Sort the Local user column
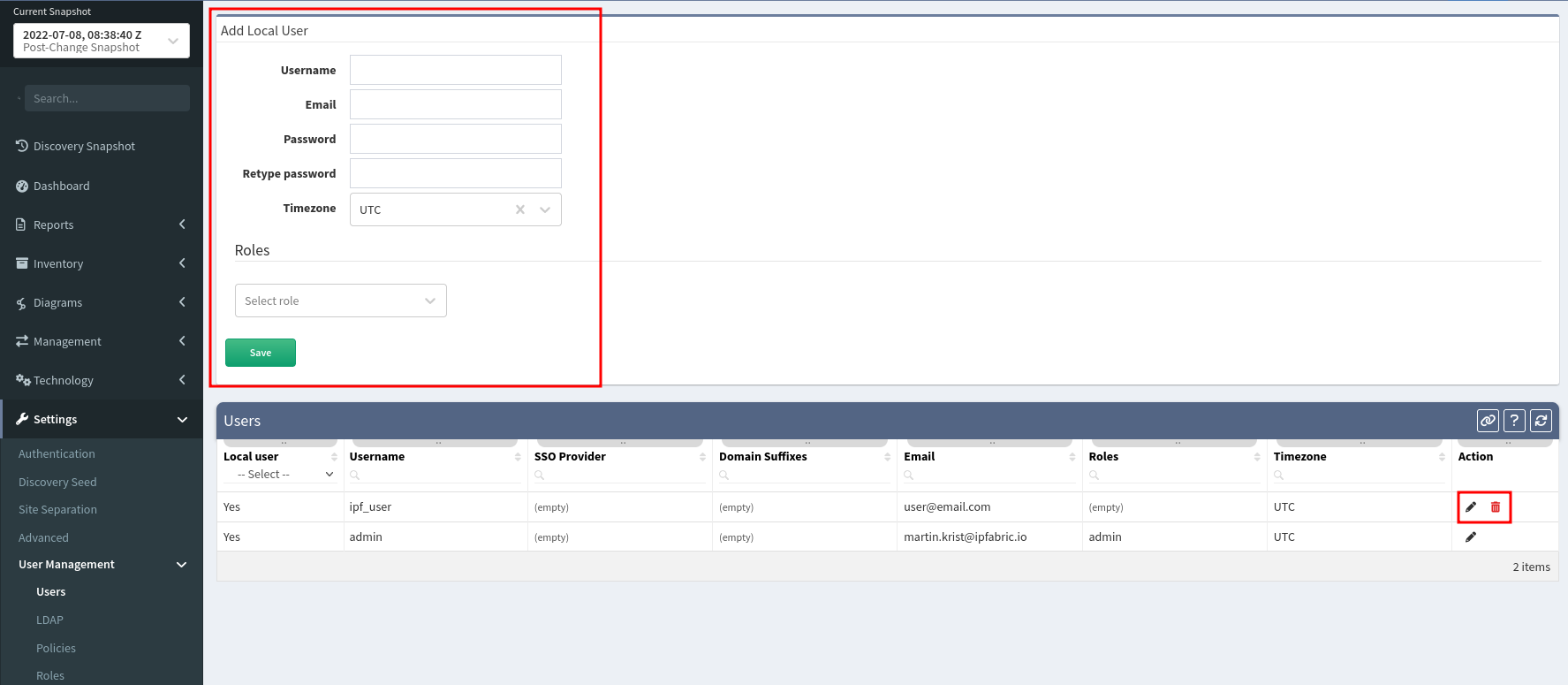 click(x=334, y=457)
